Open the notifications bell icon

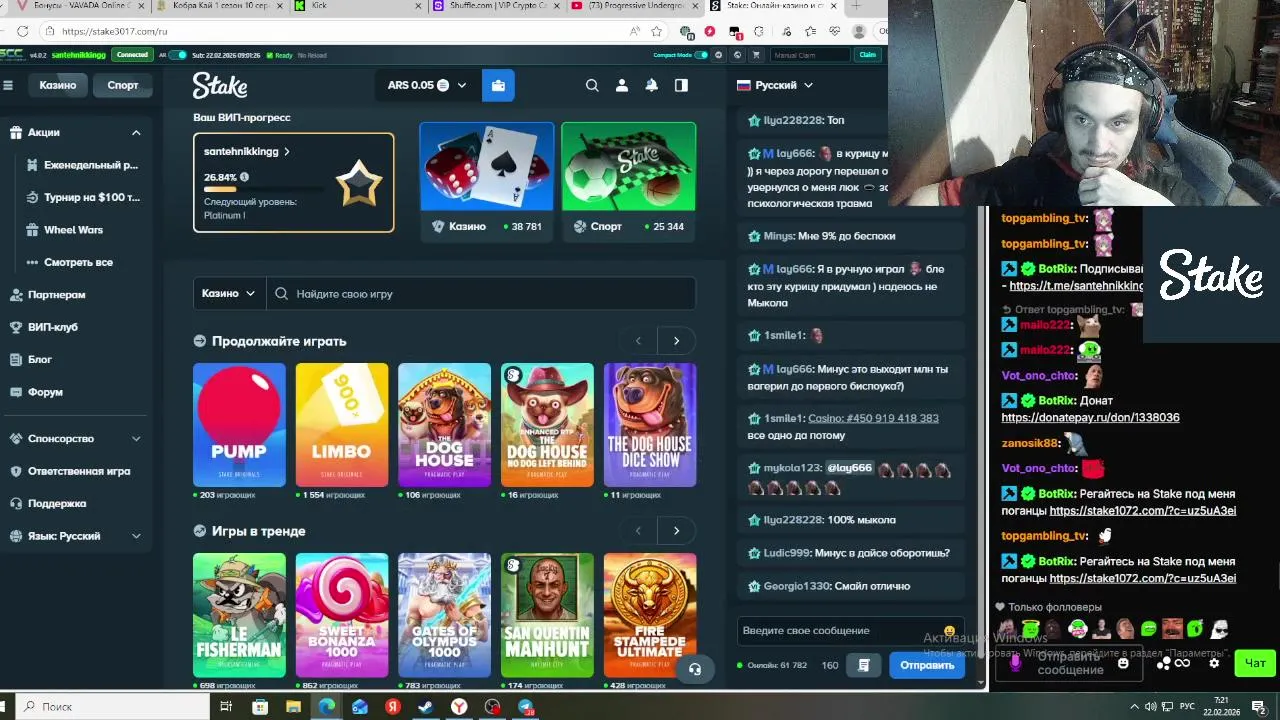point(652,85)
